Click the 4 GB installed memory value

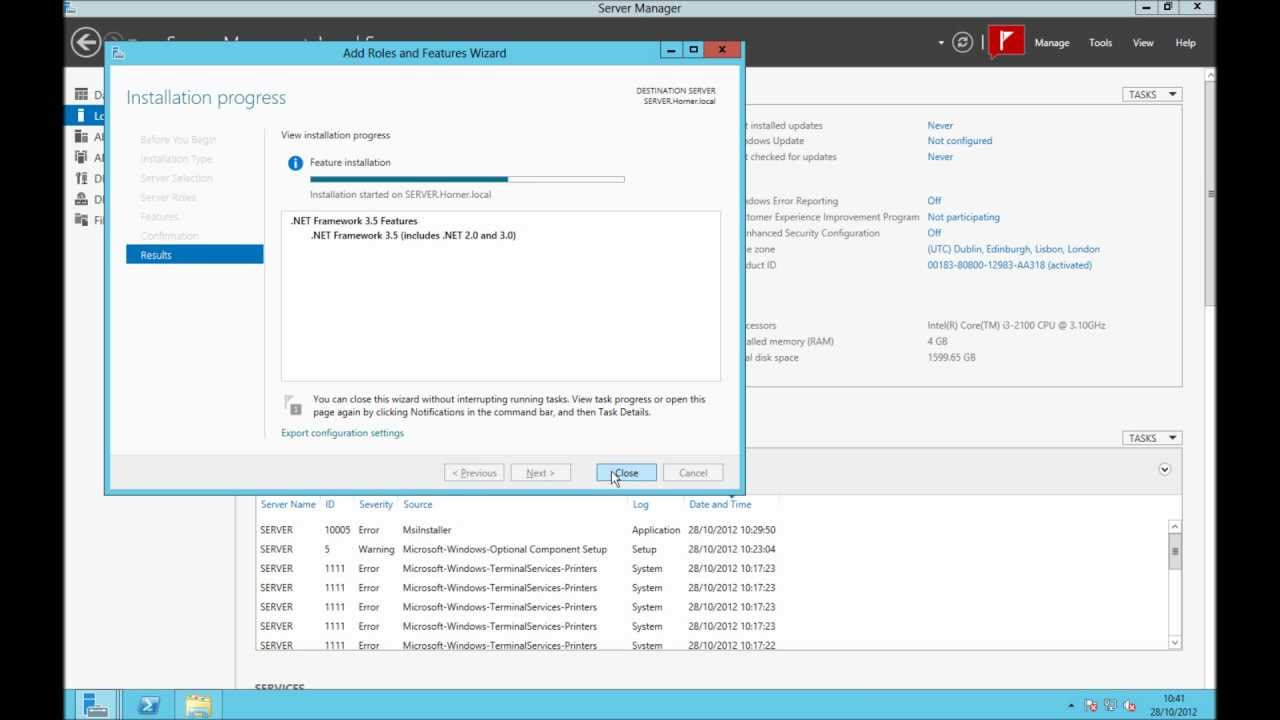point(937,341)
